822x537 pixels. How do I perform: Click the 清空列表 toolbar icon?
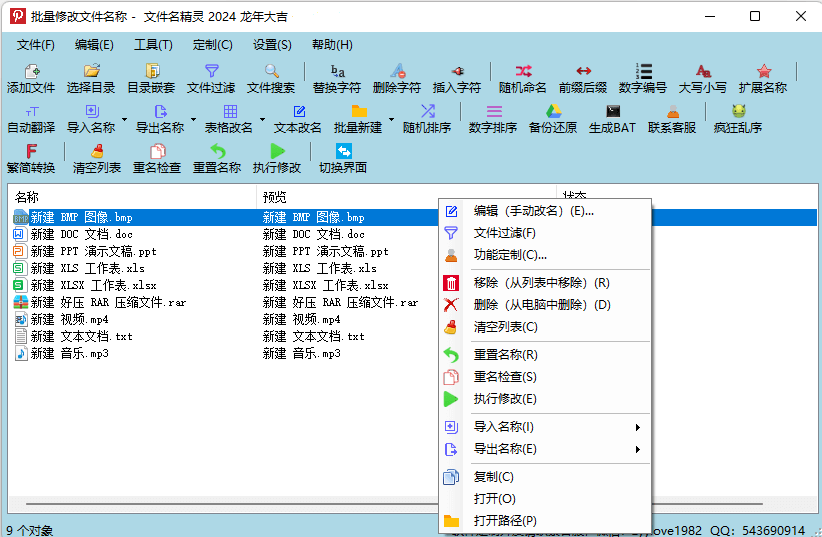(x=97, y=158)
